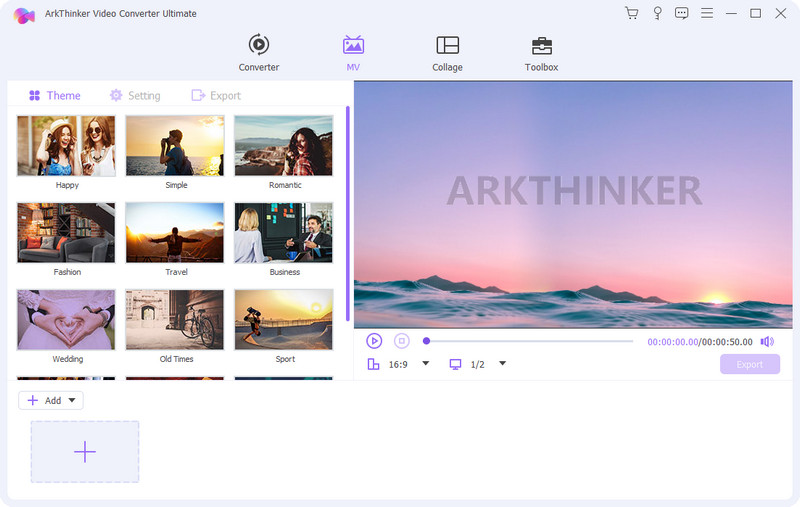Click the playback progress slider
Screen dimensions: 800x507
click(528, 341)
